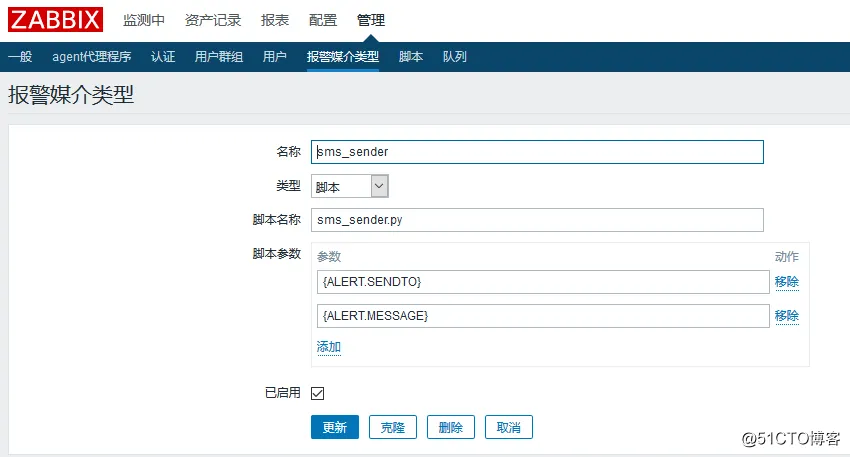Select the 认证 tab

163,56
